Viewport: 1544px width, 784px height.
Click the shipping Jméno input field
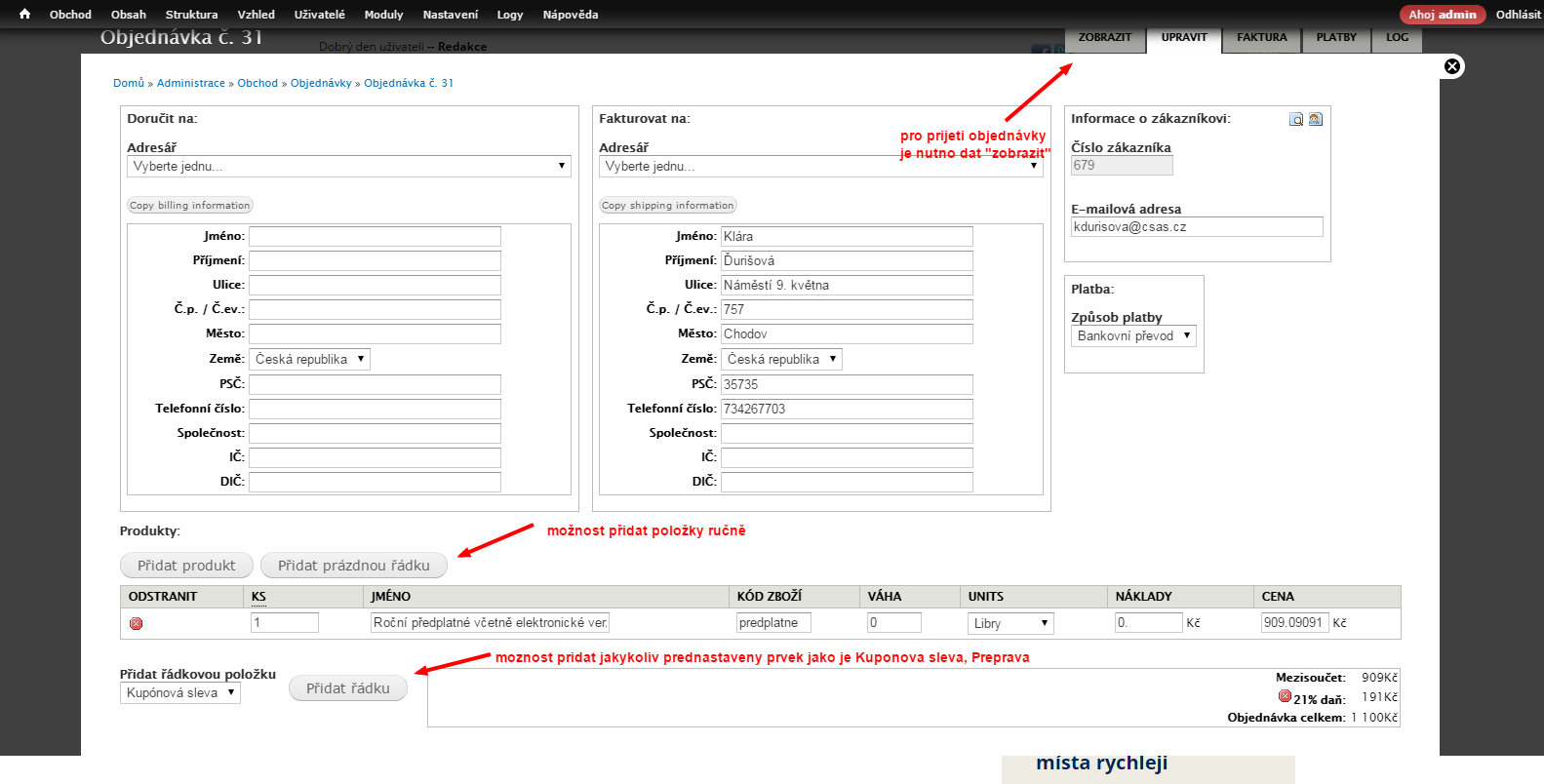click(x=375, y=236)
